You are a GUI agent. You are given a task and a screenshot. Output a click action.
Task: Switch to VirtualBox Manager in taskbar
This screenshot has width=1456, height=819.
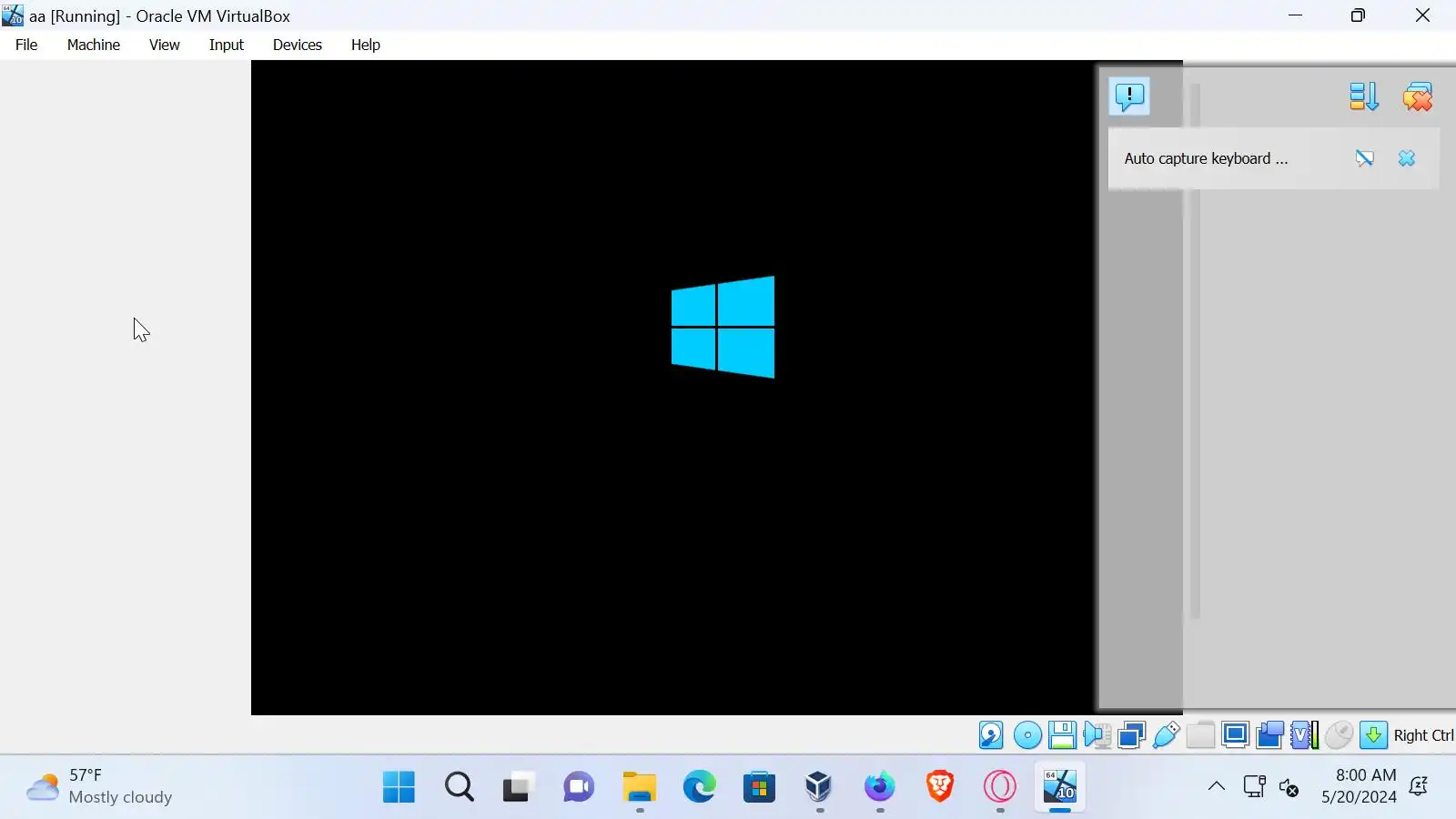tap(819, 787)
